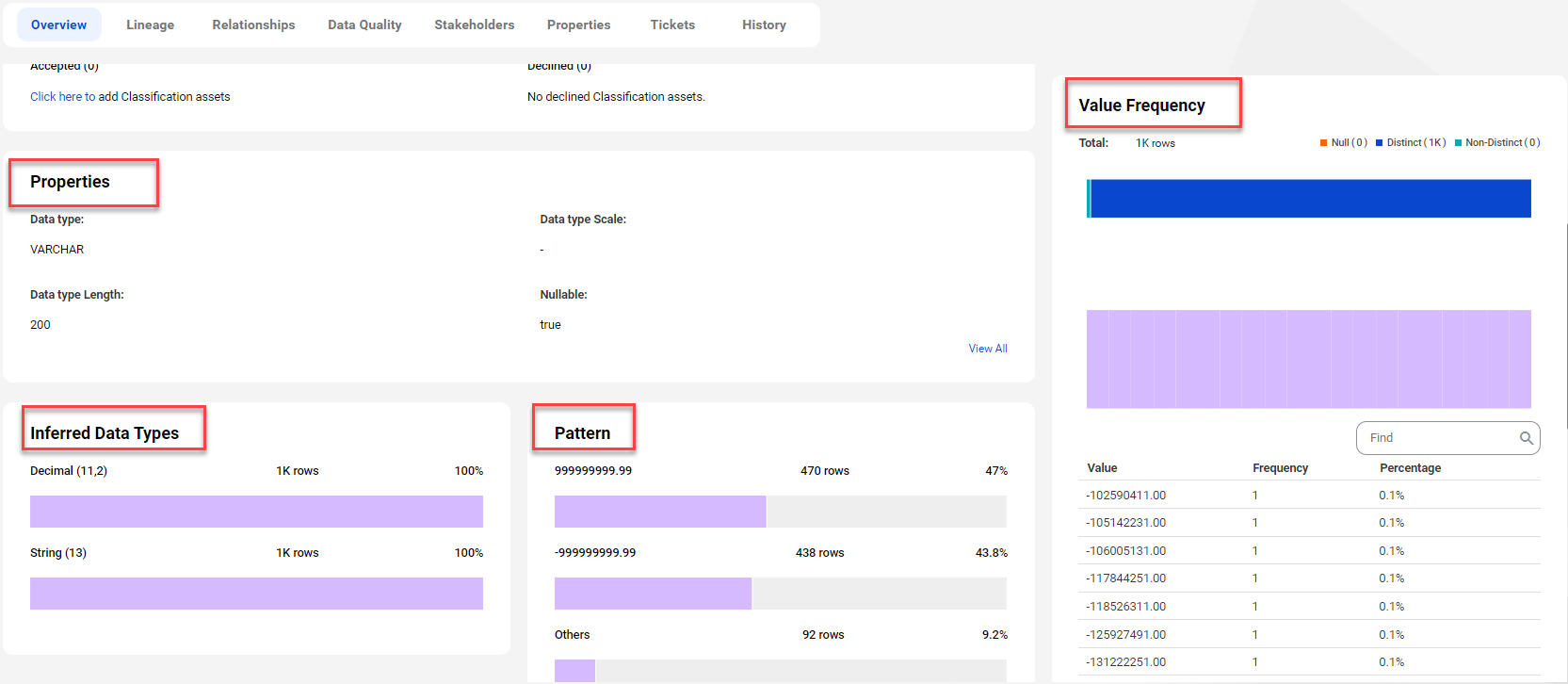Click the Nullable value true
This screenshot has height=684, width=1568.
tap(550, 325)
